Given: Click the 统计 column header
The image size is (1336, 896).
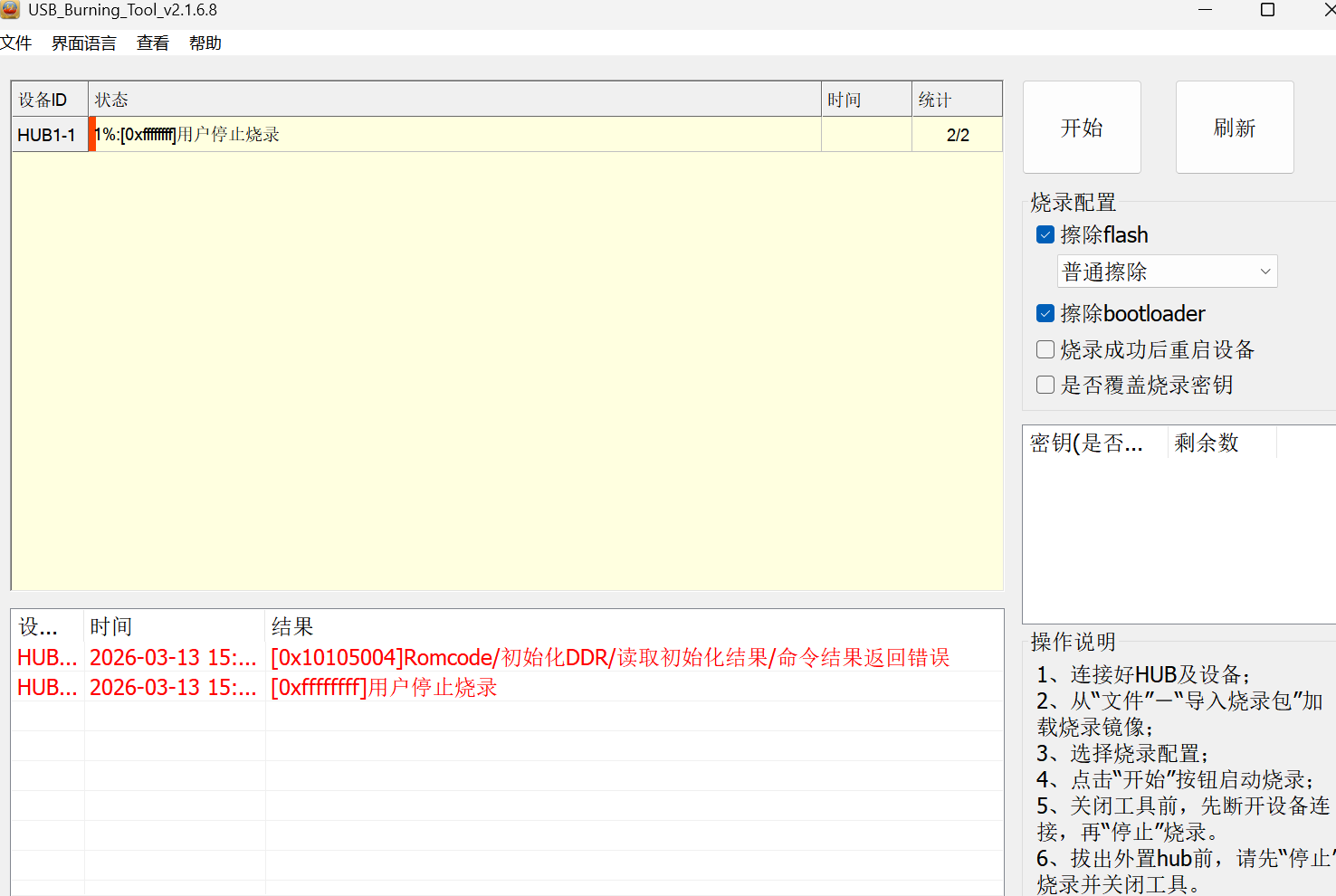Looking at the screenshot, I should coord(957,100).
